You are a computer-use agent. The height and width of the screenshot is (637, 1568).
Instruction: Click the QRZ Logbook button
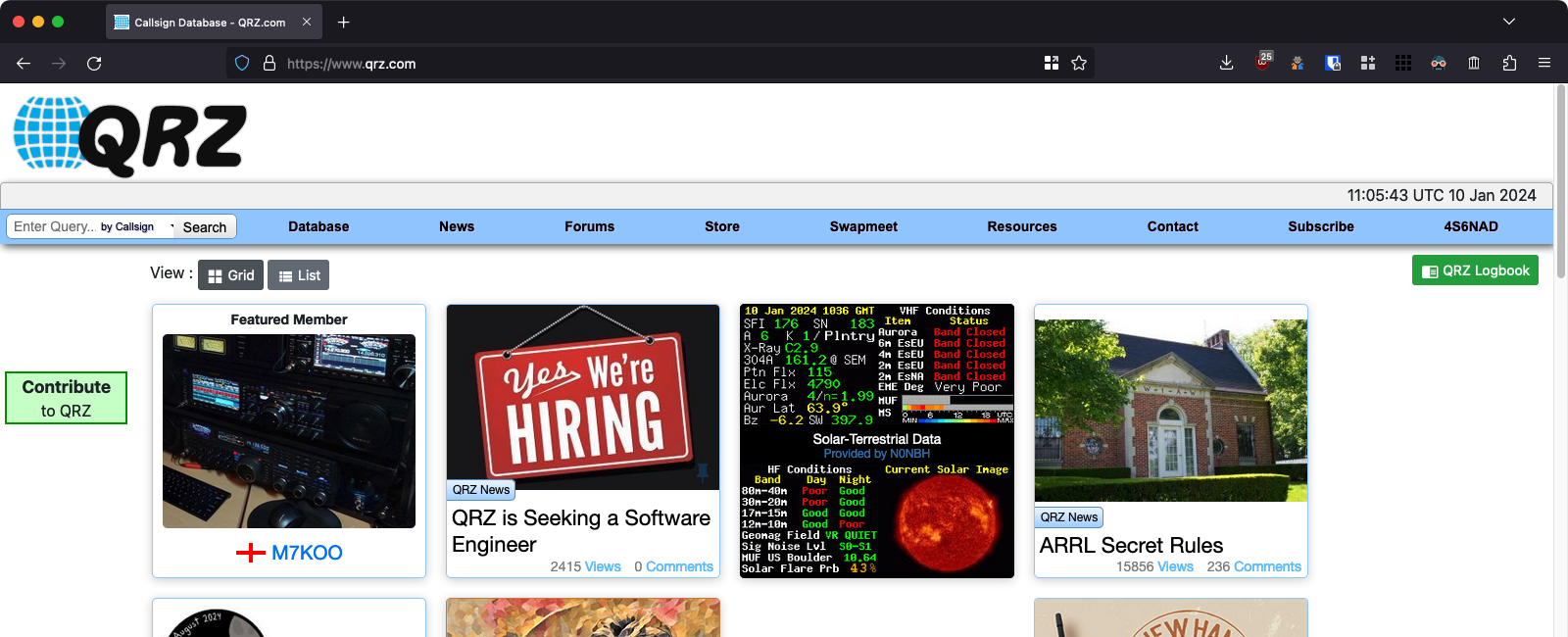1475,270
